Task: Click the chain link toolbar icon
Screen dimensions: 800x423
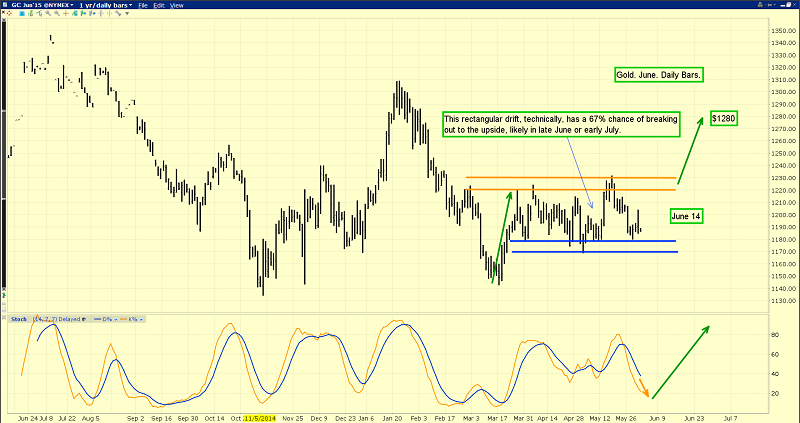Action: (118, 13)
